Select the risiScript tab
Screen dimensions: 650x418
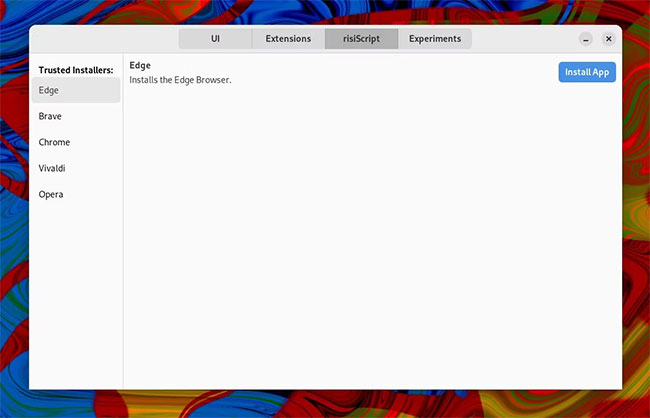click(361, 39)
